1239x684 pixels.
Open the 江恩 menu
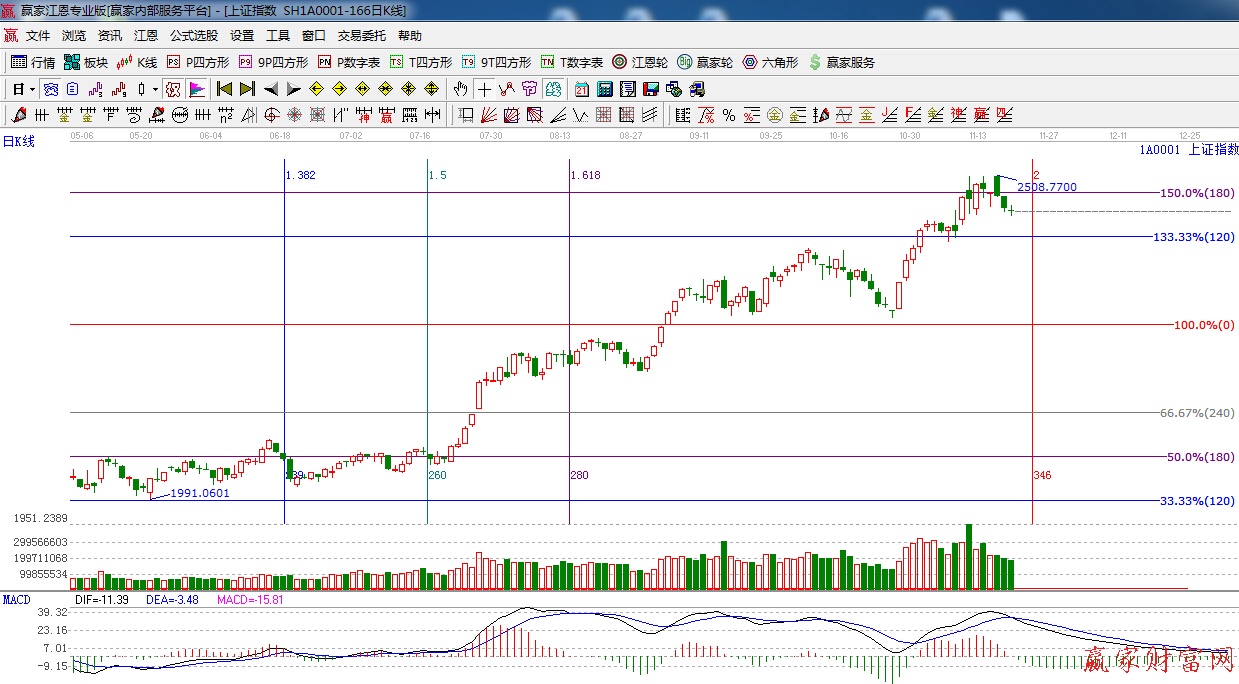146,35
